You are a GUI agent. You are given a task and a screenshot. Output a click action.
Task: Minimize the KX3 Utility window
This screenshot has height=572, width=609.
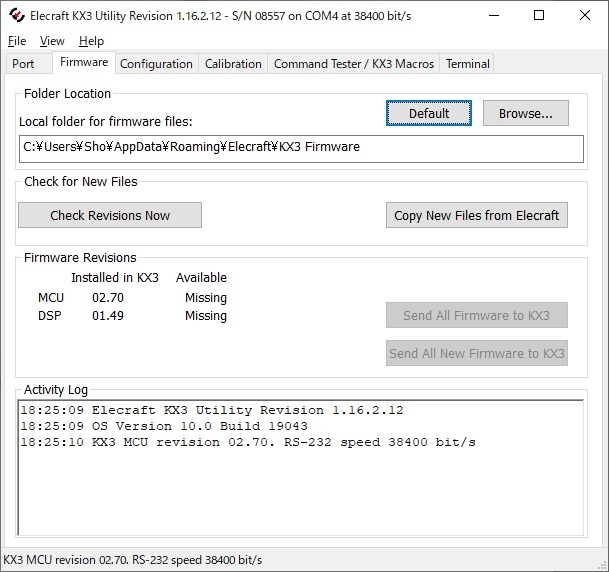pyautogui.click(x=493, y=16)
